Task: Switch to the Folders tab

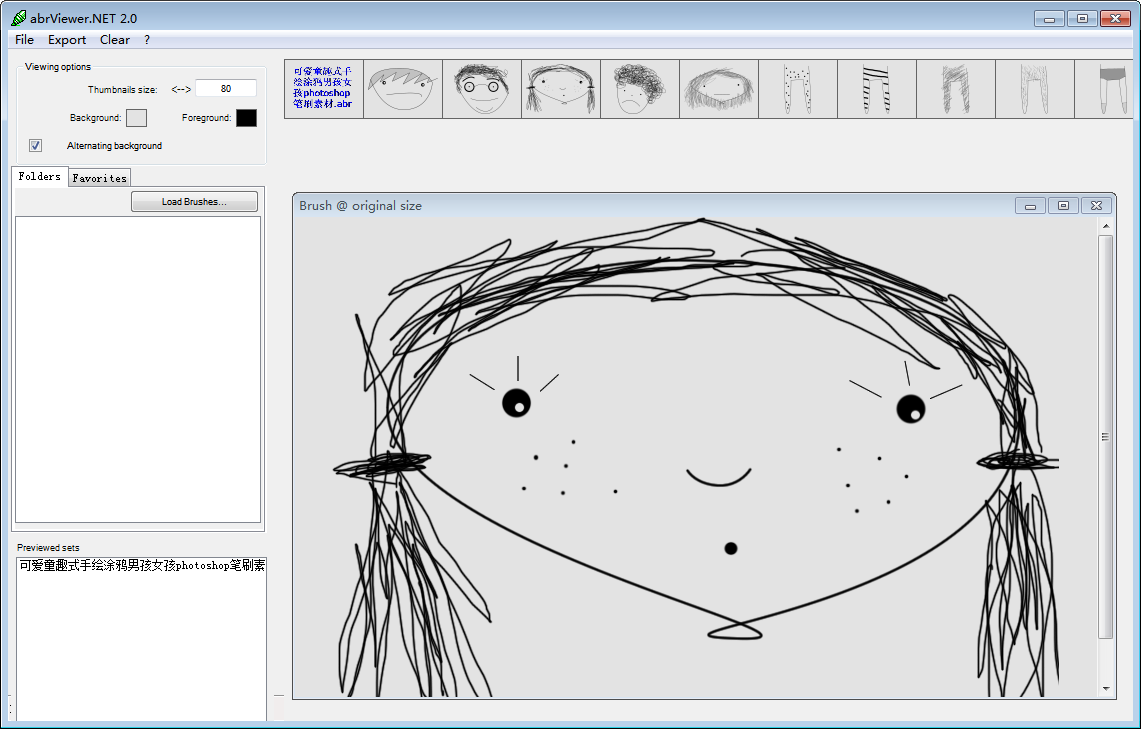Action: [x=39, y=177]
